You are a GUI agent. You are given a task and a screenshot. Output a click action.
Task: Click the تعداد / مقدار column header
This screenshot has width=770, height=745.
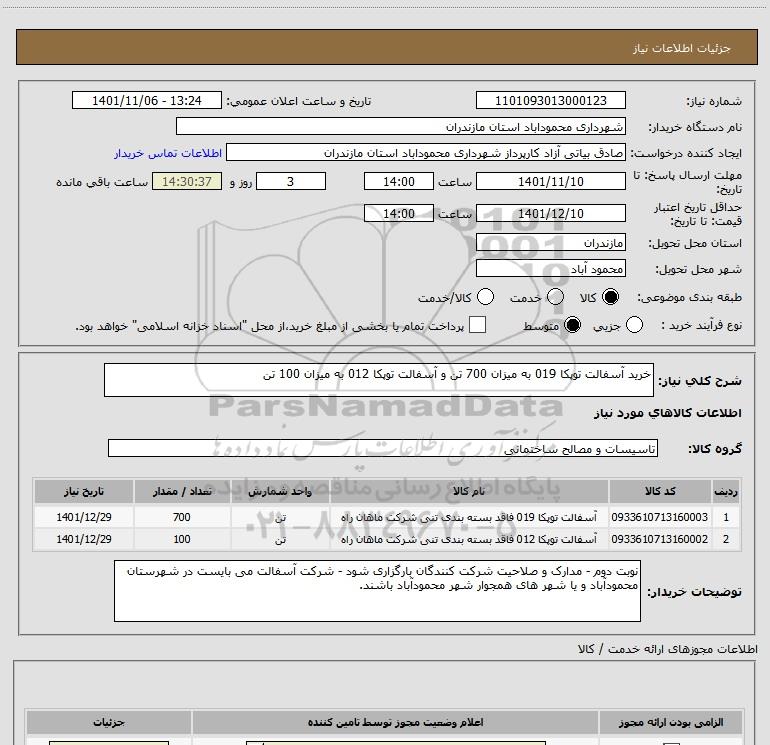click(x=182, y=491)
